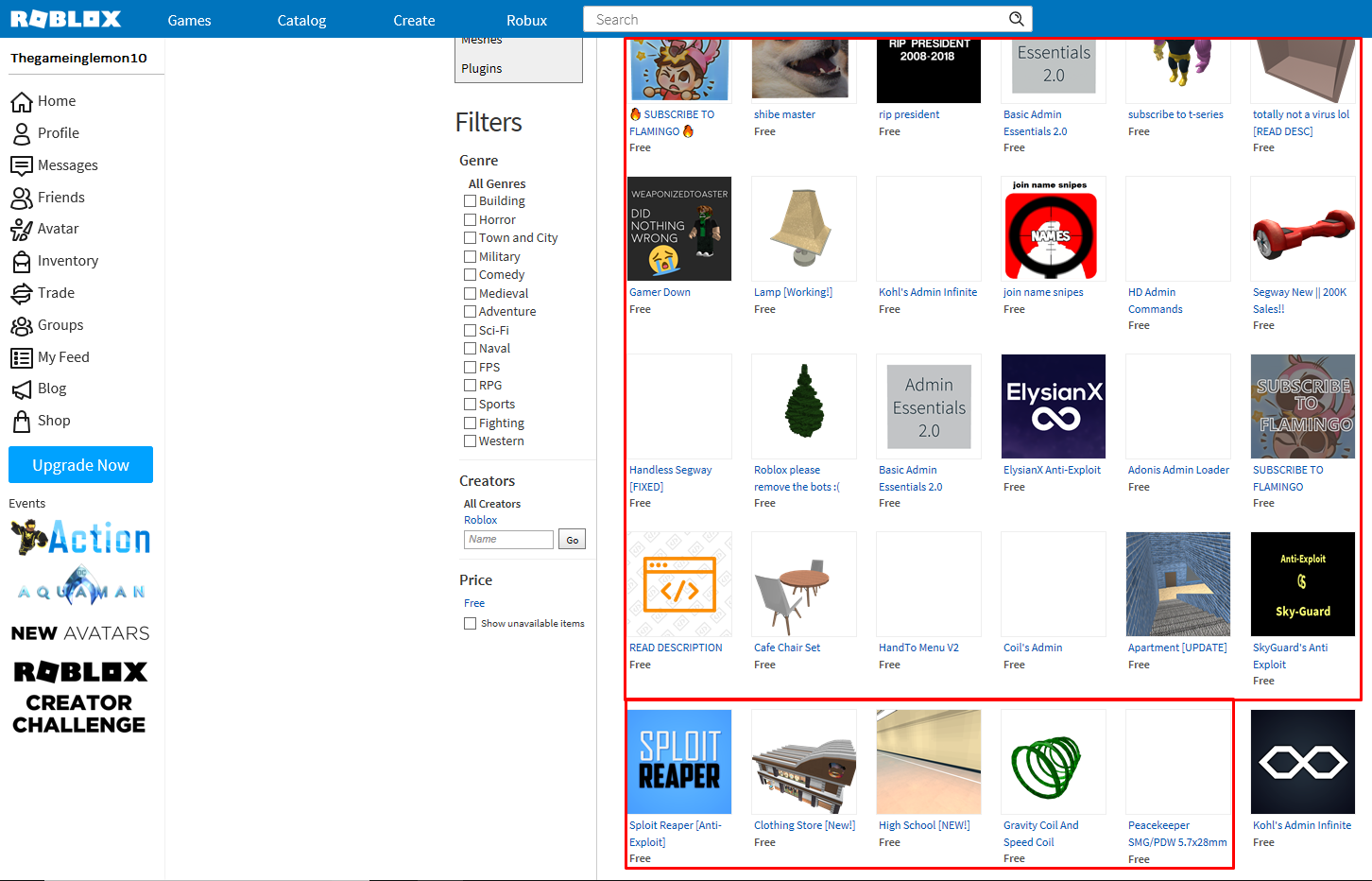The height and width of the screenshot is (881, 1372).
Task: Open the Games menu
Action: click(189, 20)
